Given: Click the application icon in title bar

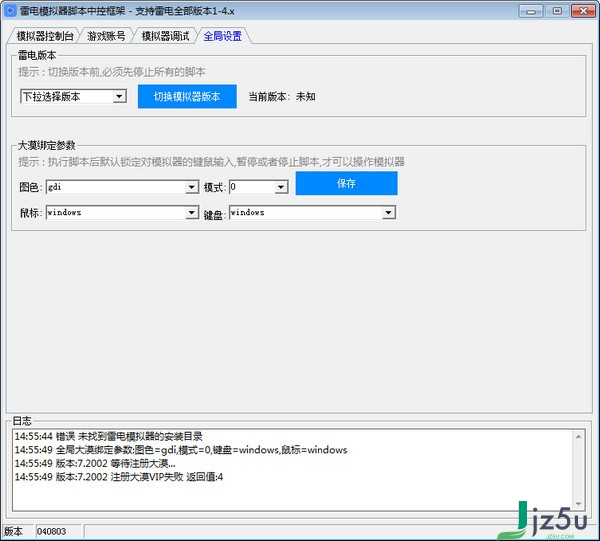Looking at the screenshot, I should pyautogui.click(x=10, y=11).
